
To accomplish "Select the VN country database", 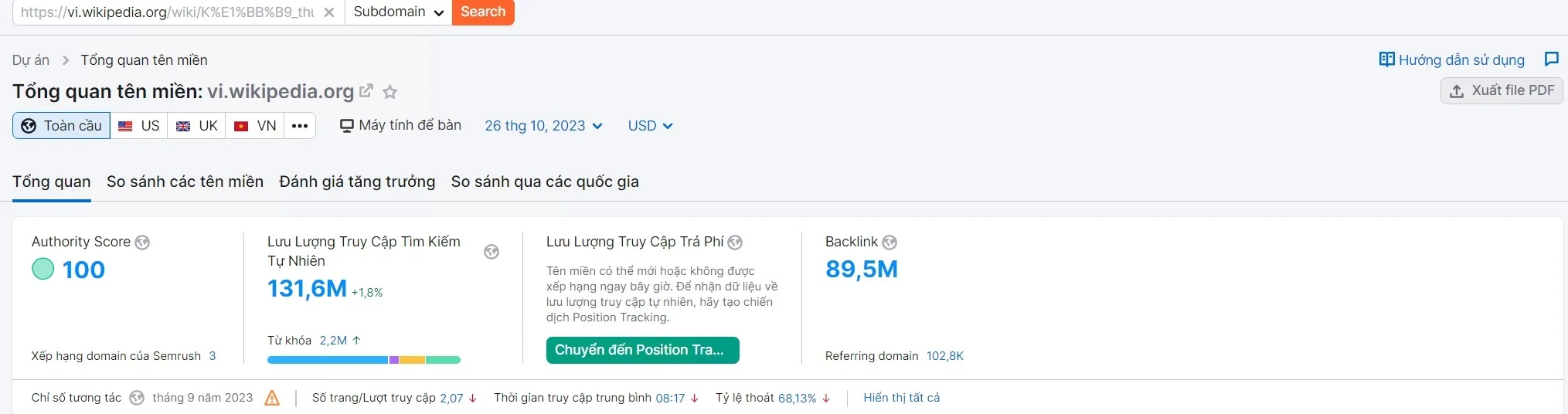I will (255, 126).
